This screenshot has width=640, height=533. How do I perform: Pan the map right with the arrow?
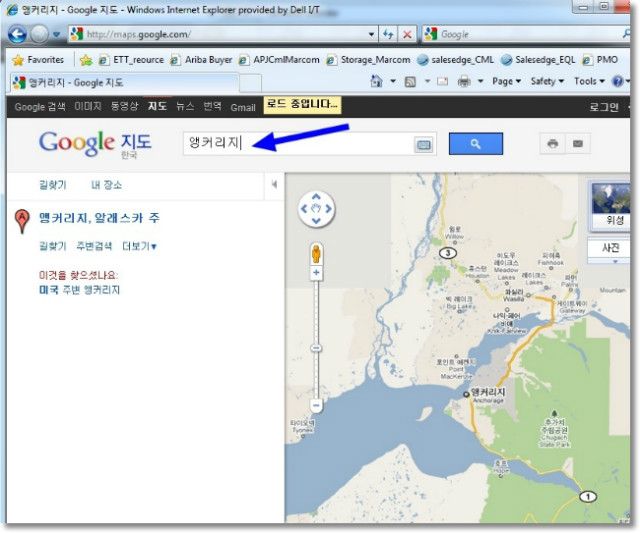tap(328, 209)
